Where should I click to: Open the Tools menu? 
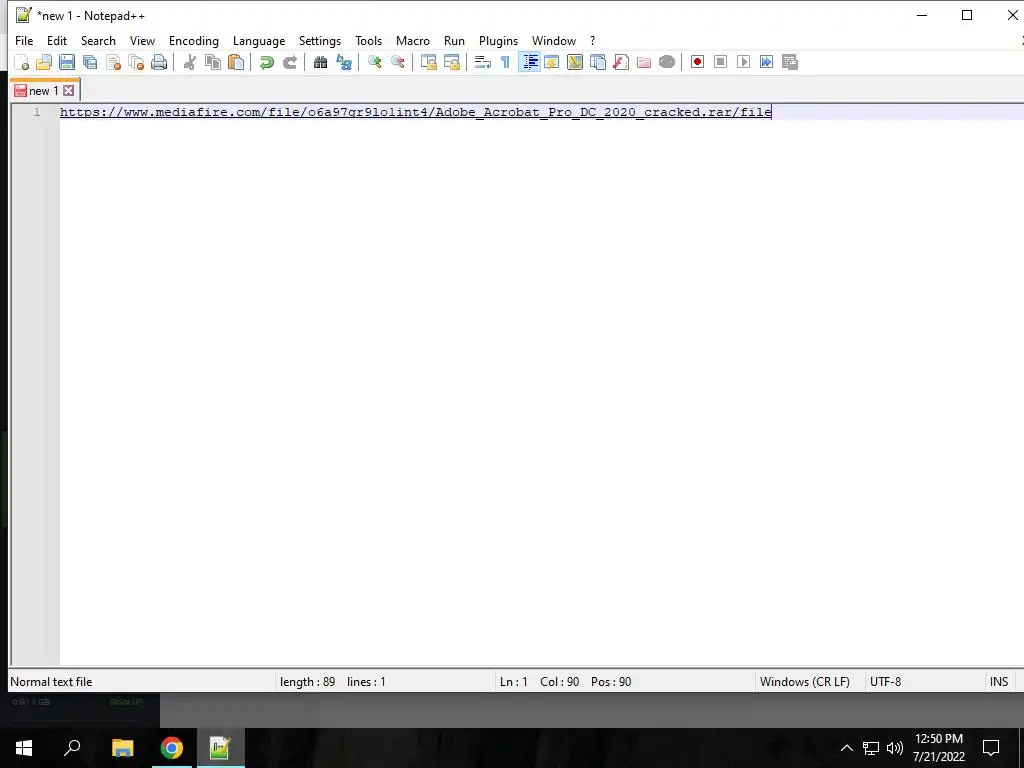click(x=368, y=40)
